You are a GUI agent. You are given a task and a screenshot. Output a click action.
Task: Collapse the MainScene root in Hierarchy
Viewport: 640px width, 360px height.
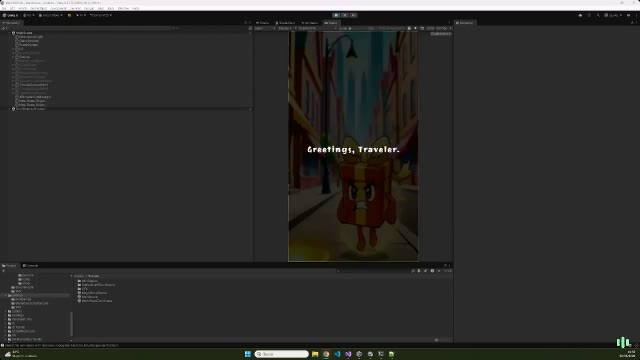10,33
